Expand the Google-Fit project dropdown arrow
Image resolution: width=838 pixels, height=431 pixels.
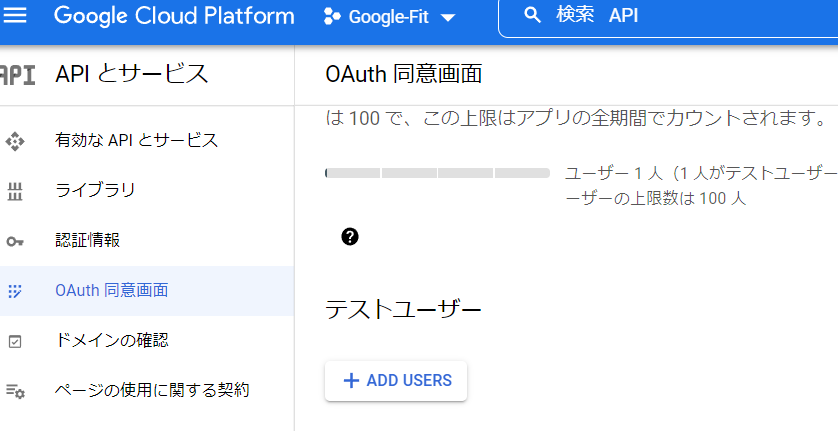pos(447,18)
